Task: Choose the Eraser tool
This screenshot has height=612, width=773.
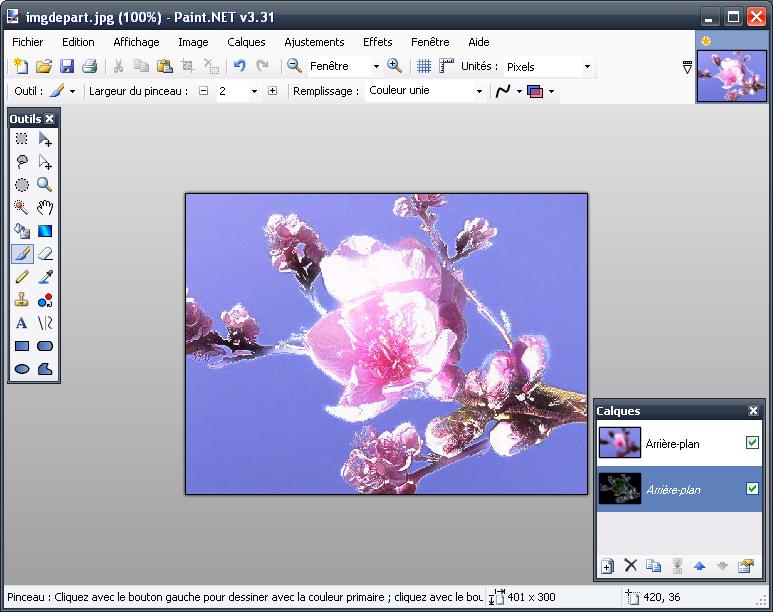Action: pyautogui.click(x=45, y=253)
